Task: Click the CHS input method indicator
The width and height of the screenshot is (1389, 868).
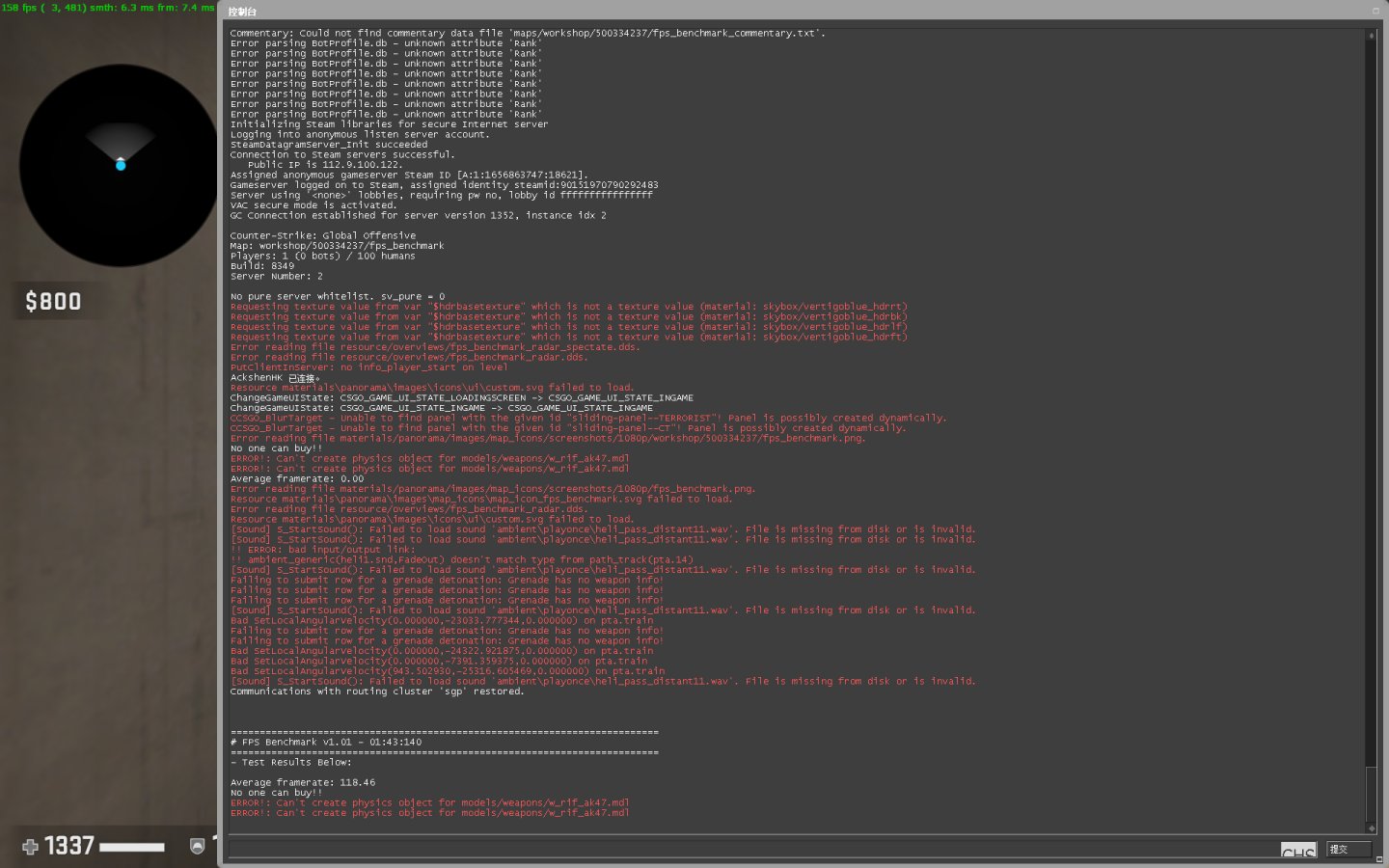Action: point(1298,851)
